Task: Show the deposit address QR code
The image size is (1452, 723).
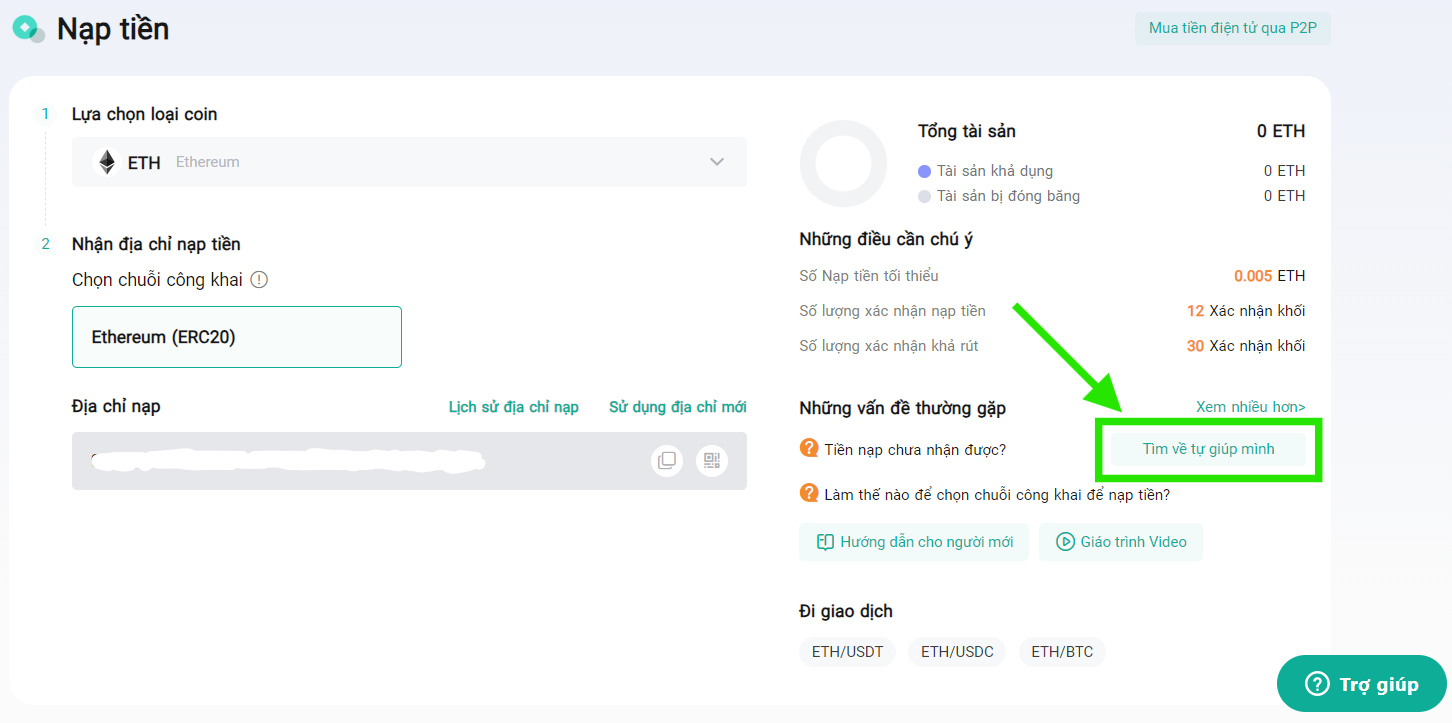Action: click(712, 460)
